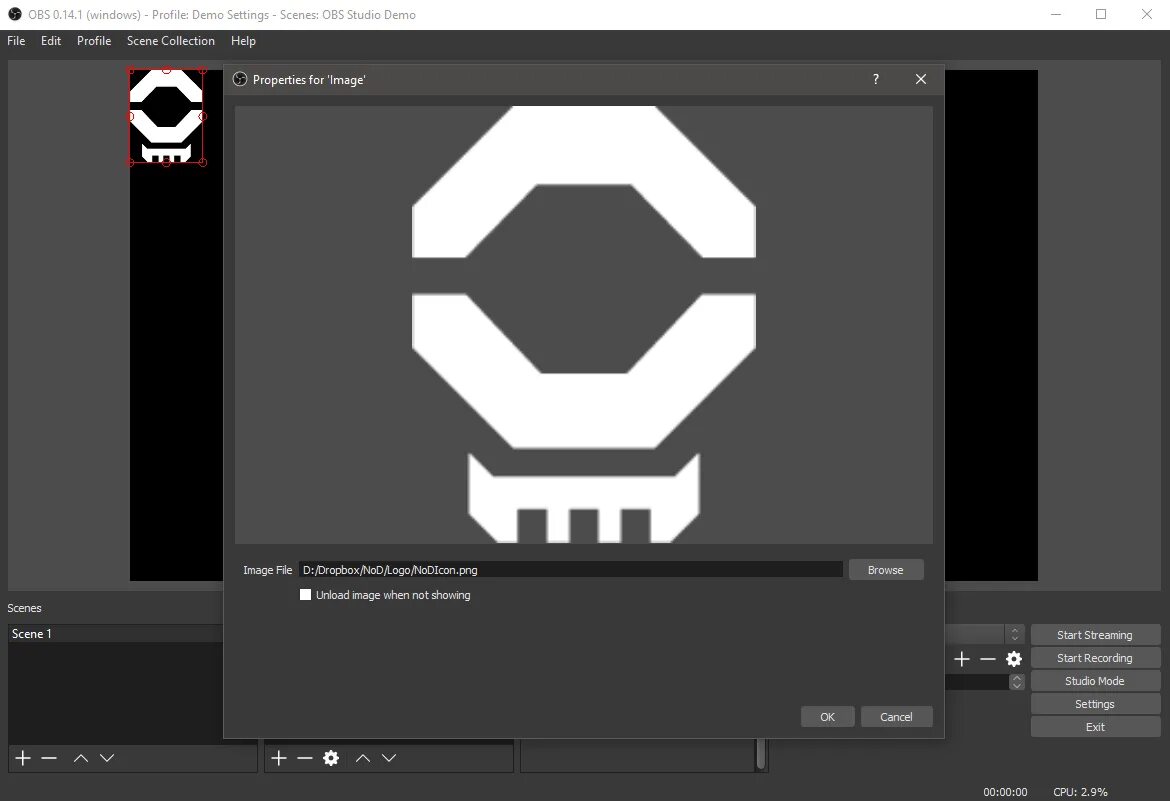Add a transition with the plus icon
Image resolution: width=1170 pixels, height=801 pixels.
[x=962, y=658]
